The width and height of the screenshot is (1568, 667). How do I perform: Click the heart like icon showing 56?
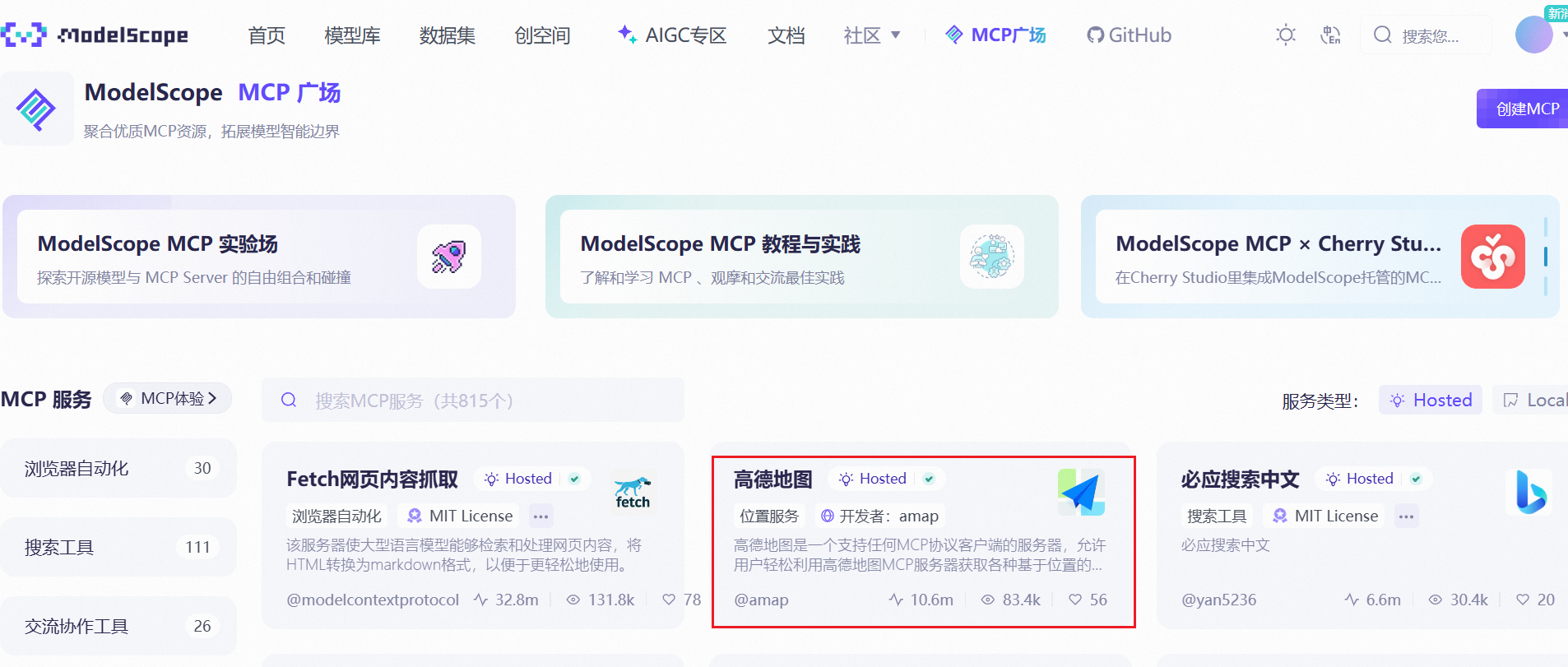click(1075, 600)
